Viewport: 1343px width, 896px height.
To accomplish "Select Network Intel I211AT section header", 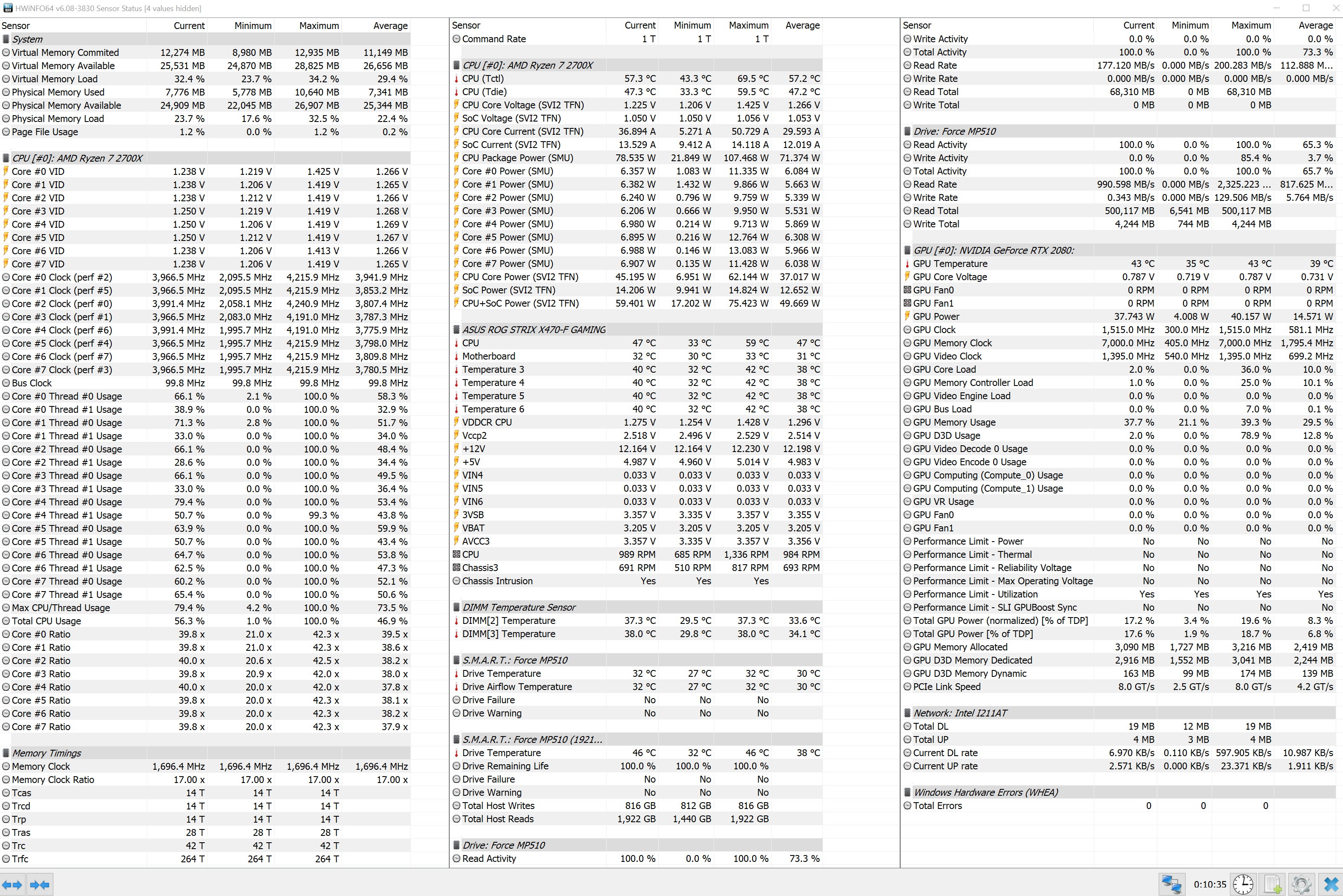I will [960, 713].
